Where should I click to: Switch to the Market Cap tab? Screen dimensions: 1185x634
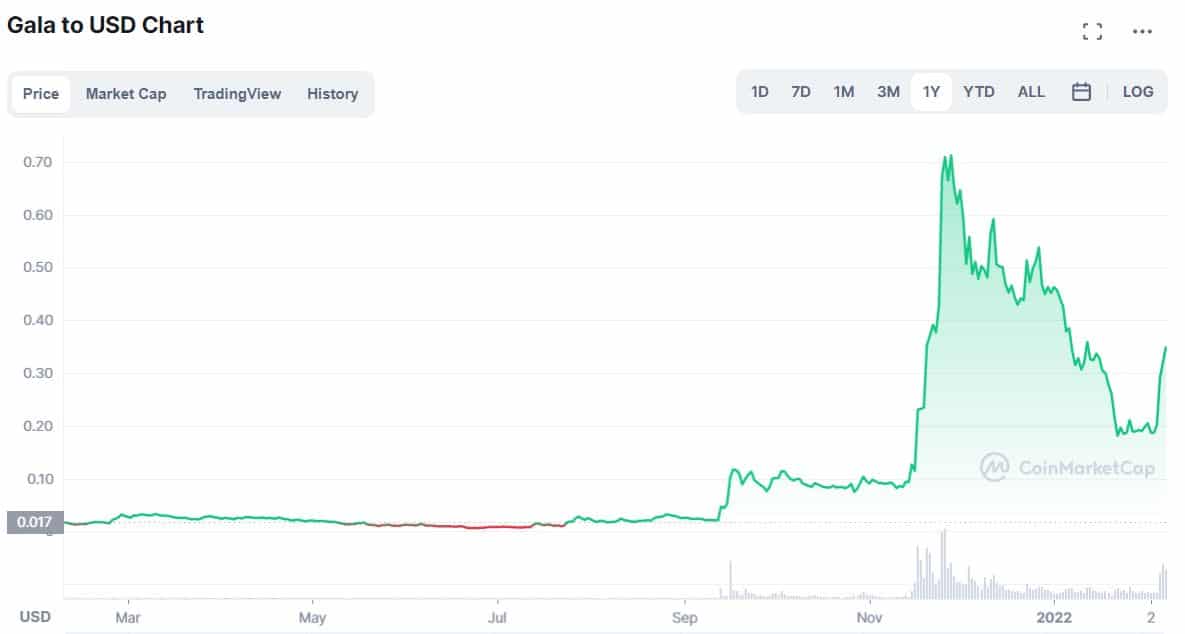tap(125, 94)
